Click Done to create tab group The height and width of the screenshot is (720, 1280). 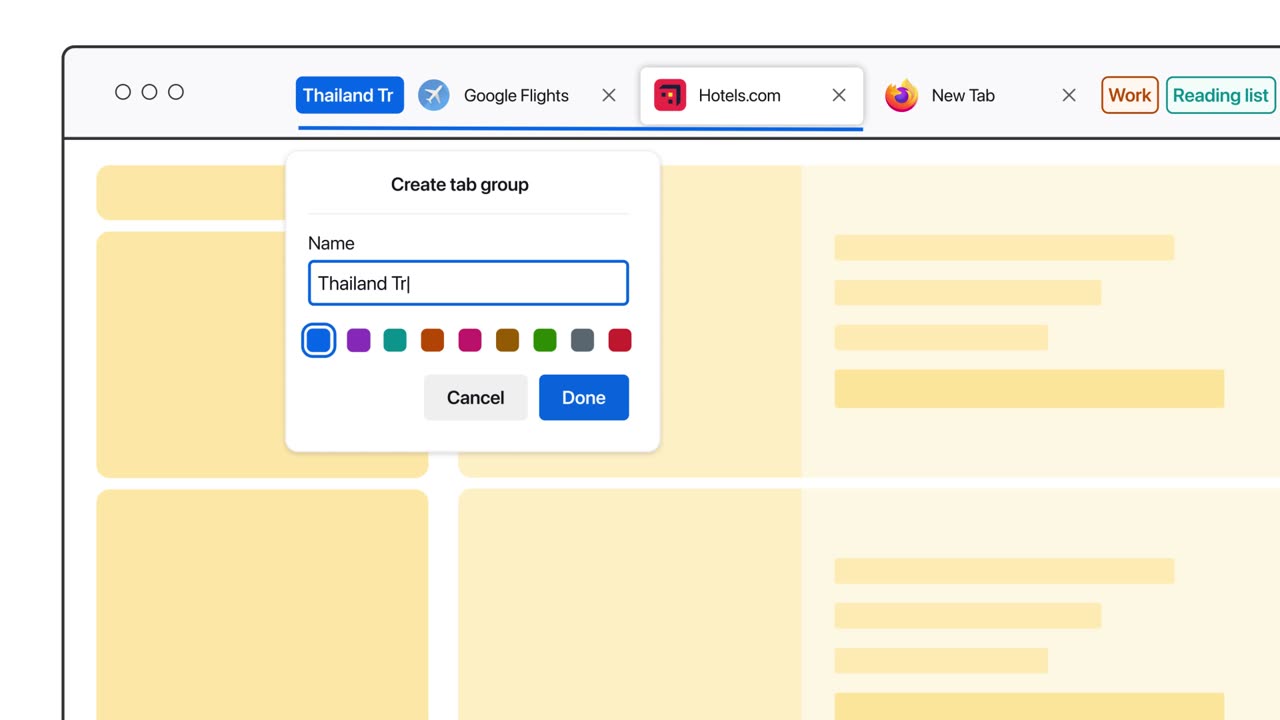(x=584, y=397)
